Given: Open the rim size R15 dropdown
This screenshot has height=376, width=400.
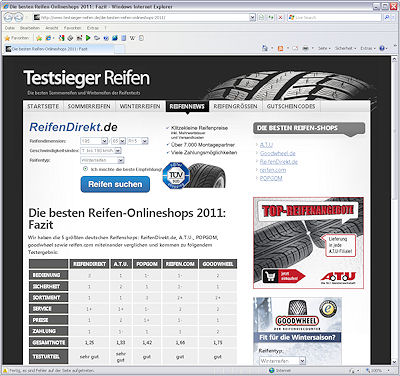Looking at the screenshot, I should click(x=138, y=141).
